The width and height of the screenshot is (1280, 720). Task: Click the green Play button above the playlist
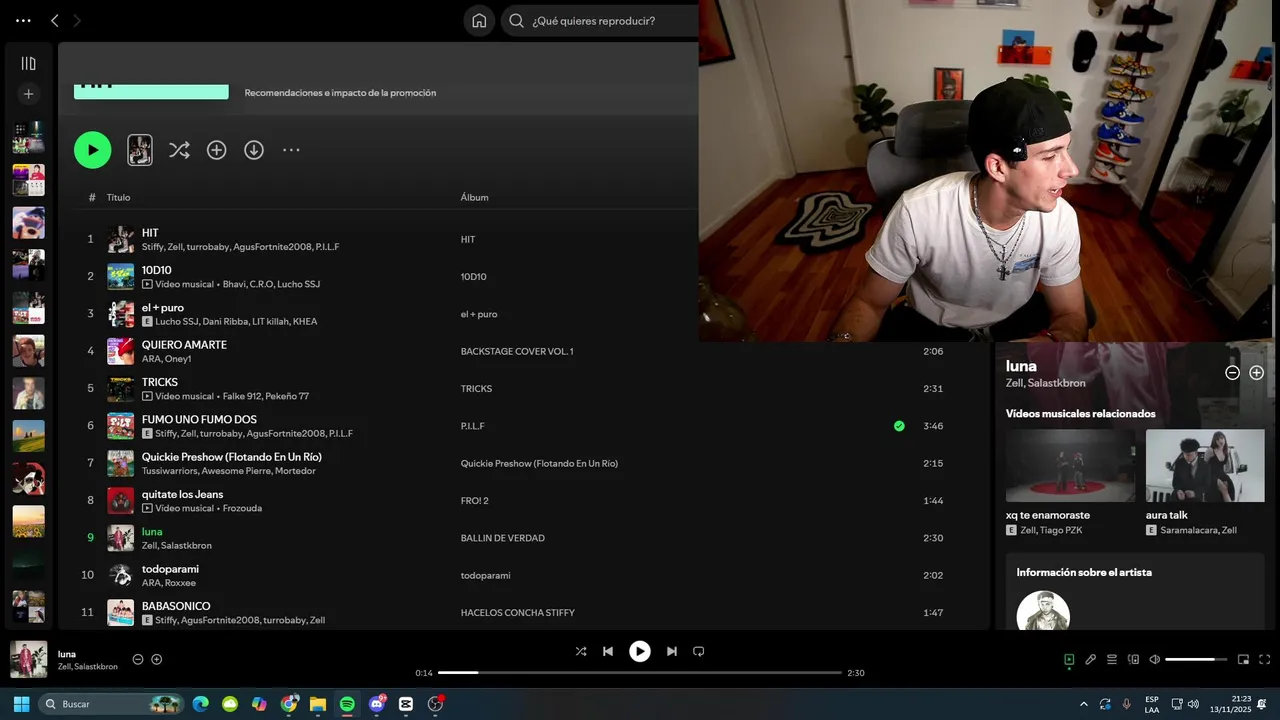coord(92,150)
